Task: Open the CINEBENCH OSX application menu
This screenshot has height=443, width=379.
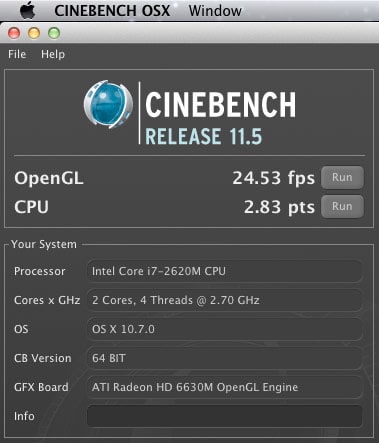Action: click(x=112, y=11)
